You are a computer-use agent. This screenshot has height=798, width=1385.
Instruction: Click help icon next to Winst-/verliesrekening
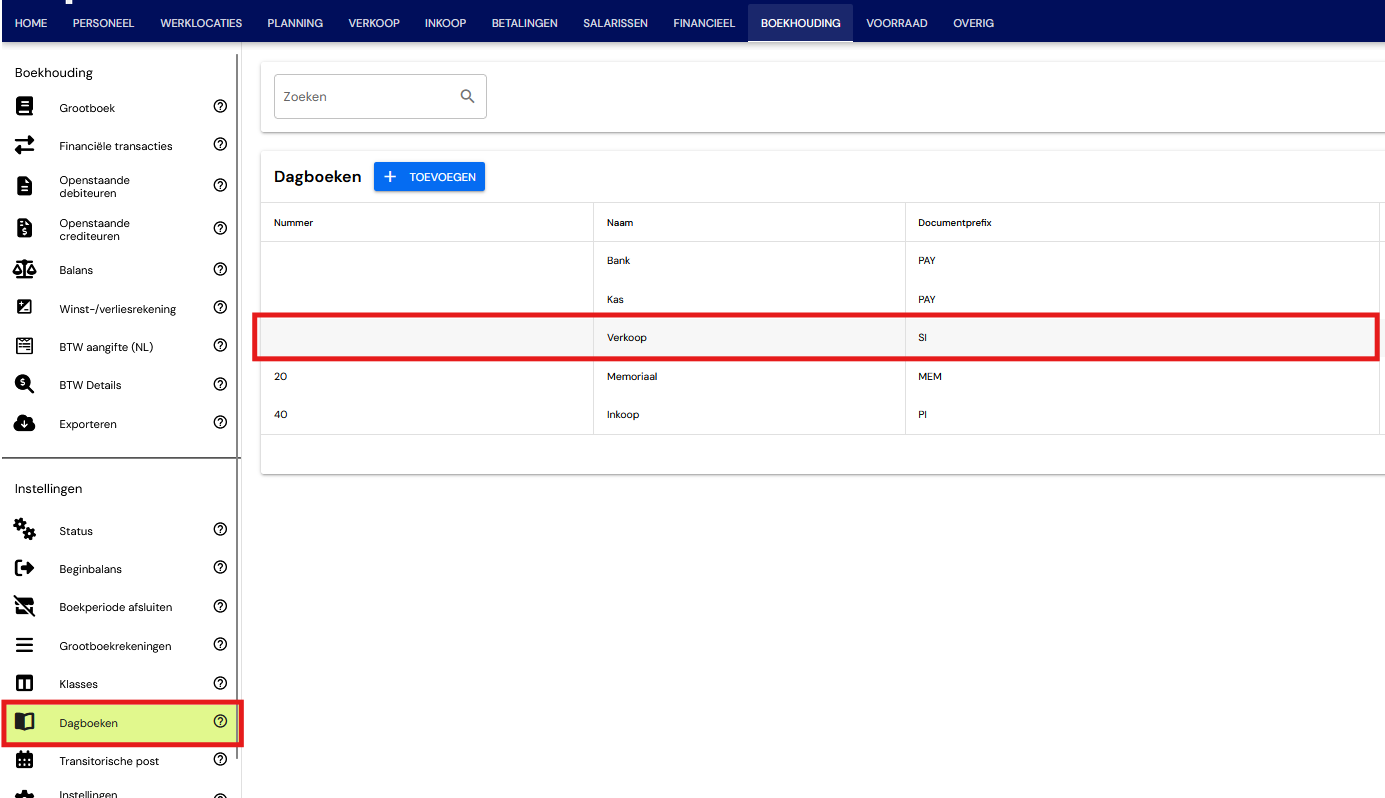[221, 308]
